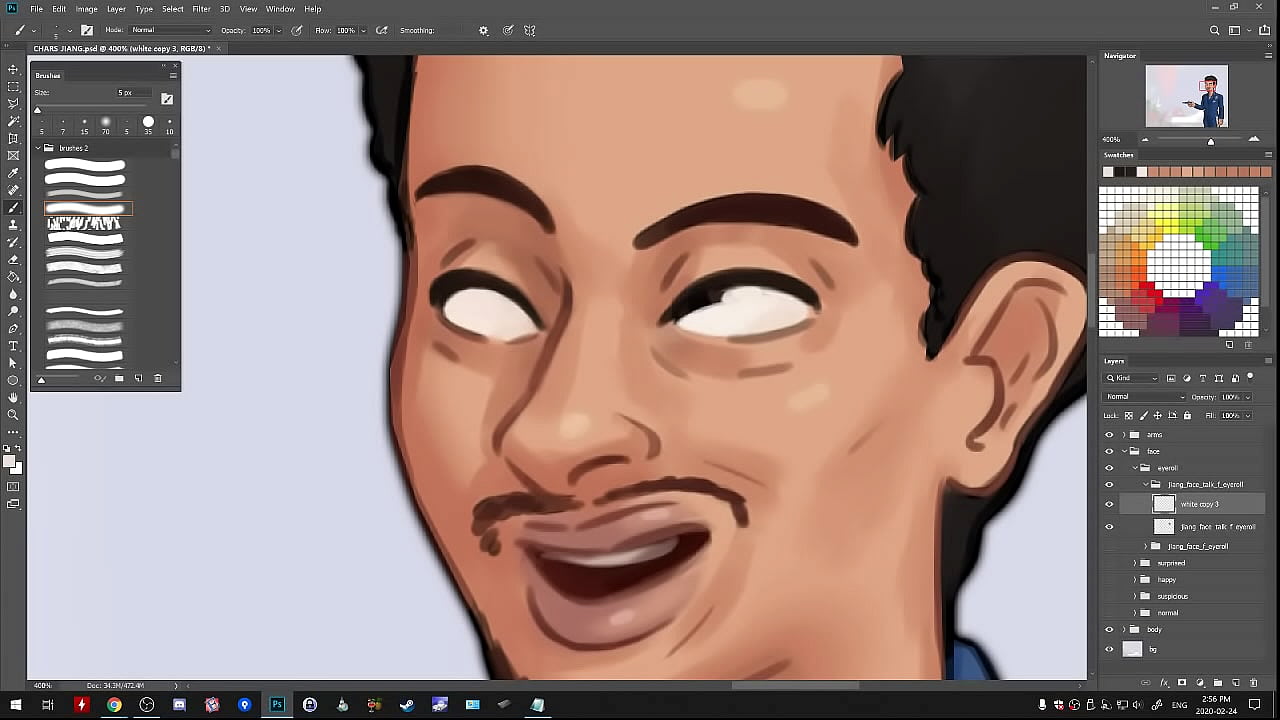Click the brush Size input field

tap(134, 93)
